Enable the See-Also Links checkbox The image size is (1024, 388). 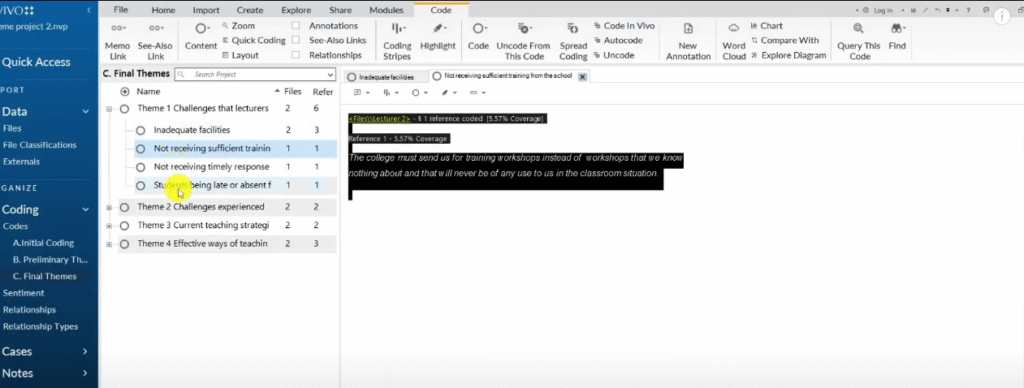coord(296,40)
